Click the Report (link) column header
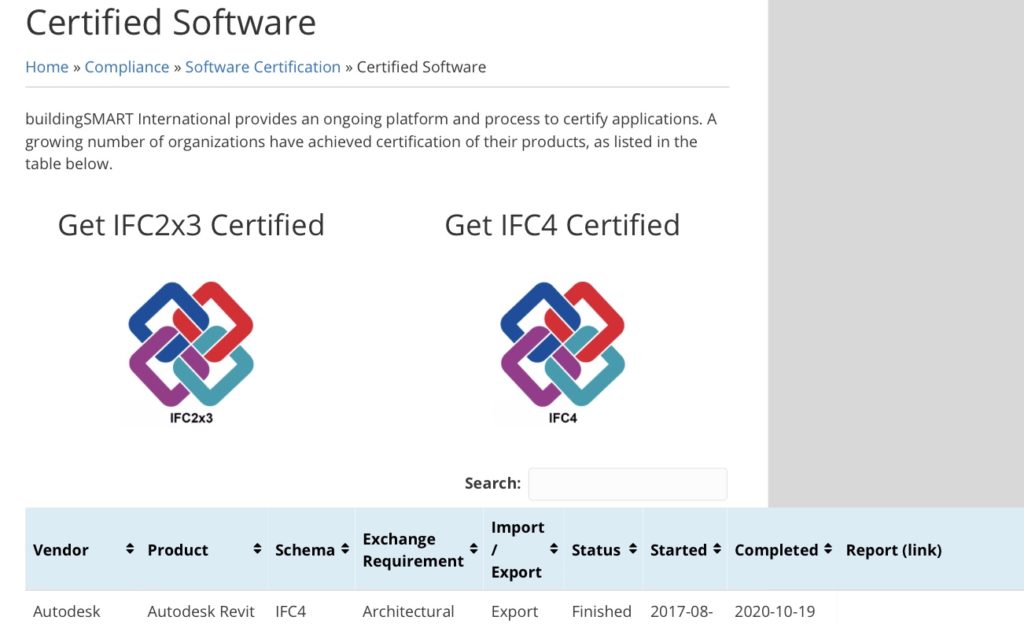 coord(893,550)
